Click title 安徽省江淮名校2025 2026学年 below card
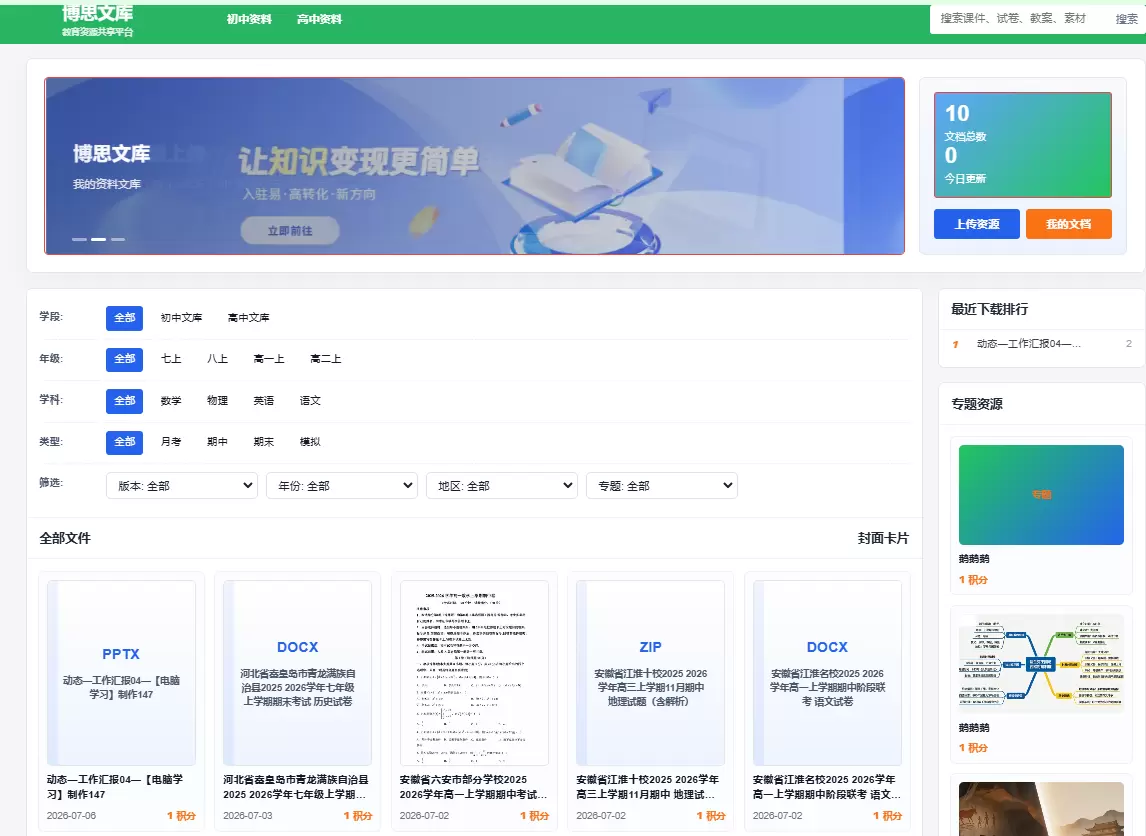Viewport: 1146px width, 836px height. [827, 787]
